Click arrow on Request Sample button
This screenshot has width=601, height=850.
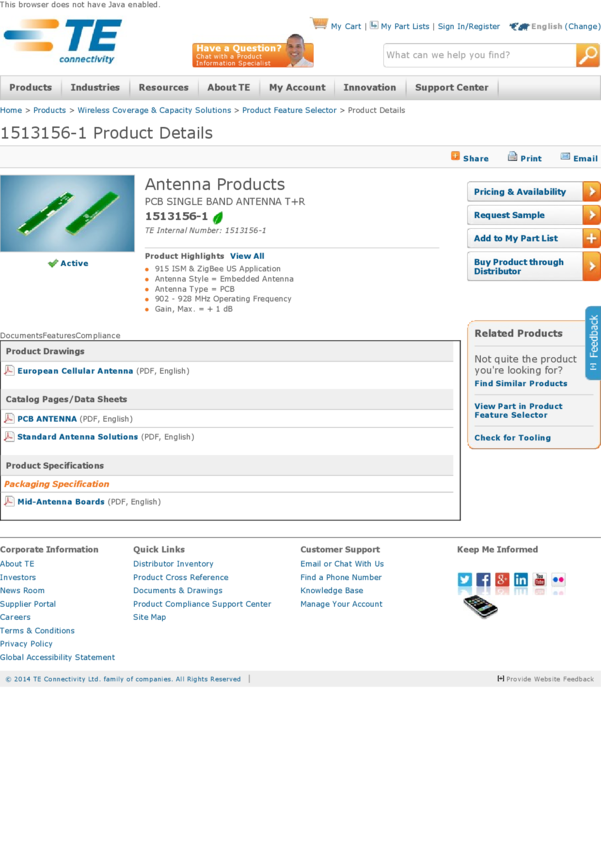[591, 215]
